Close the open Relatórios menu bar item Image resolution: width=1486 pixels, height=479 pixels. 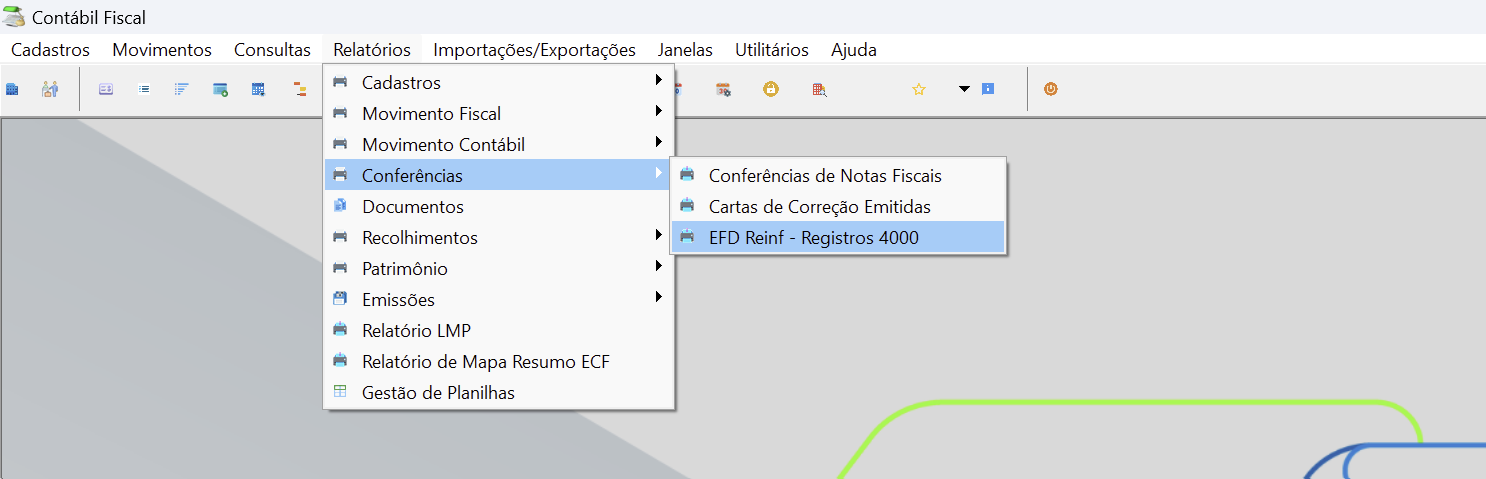pyautogui.click(x=372, y=50)
